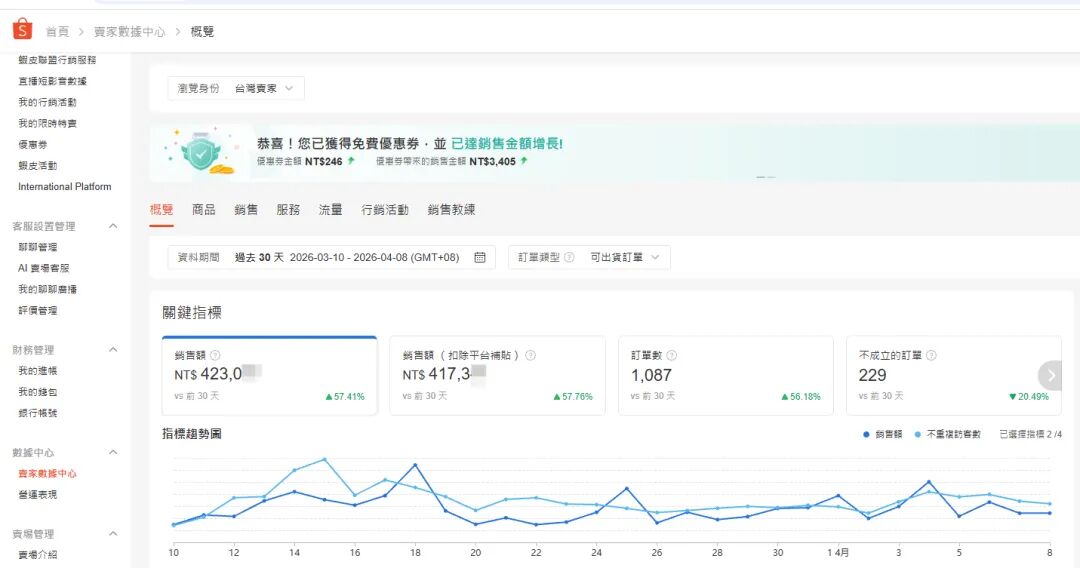Image resolution: width=1080 pixels, height=568 pixels.
Task: Toggle 不重複訪客數 legend series
Action: [x=948, y=434]
